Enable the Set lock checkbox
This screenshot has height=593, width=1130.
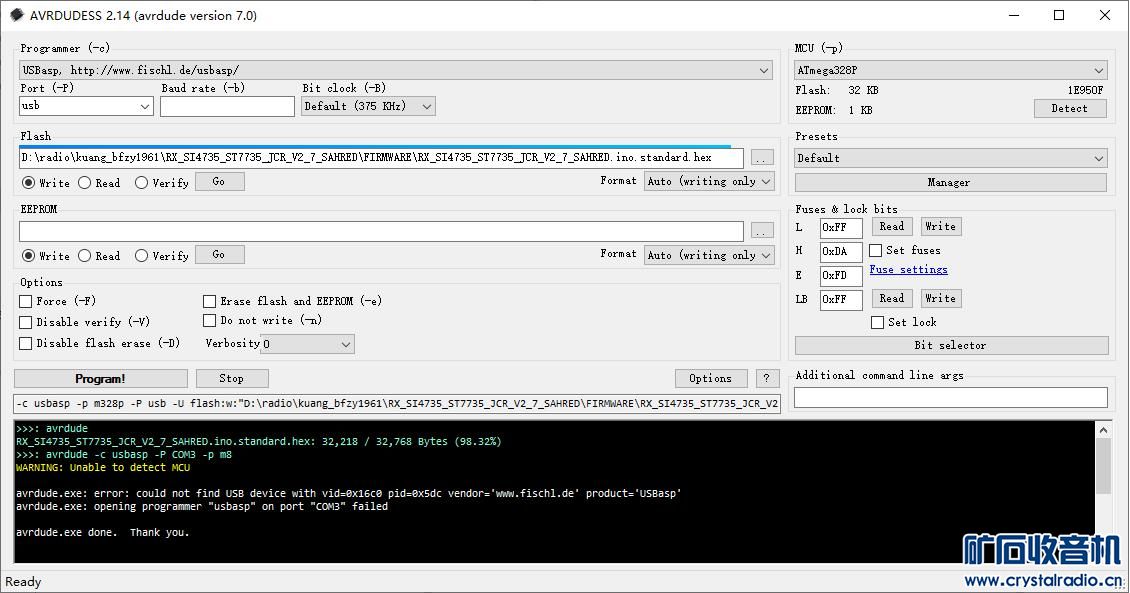[x=877, y=322]
